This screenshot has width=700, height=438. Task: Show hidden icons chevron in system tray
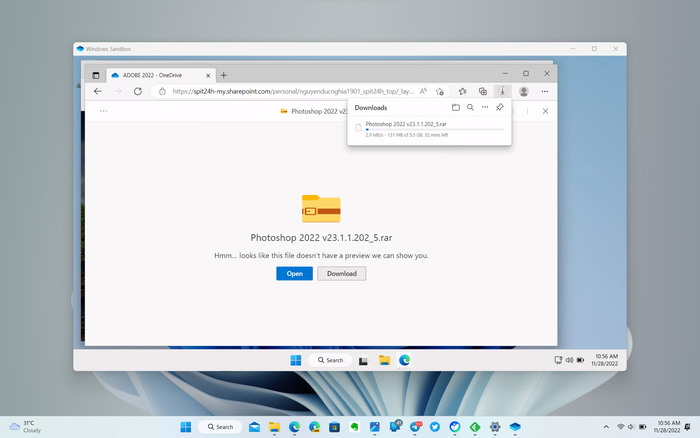click(606, 427)
